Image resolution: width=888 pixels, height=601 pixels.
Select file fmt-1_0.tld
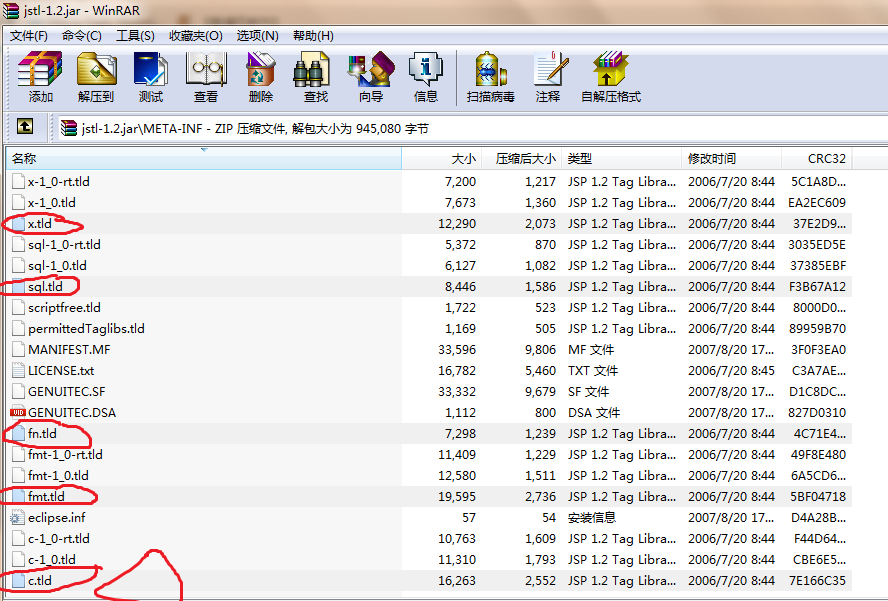pyautogui.click(x=58, y=475)
